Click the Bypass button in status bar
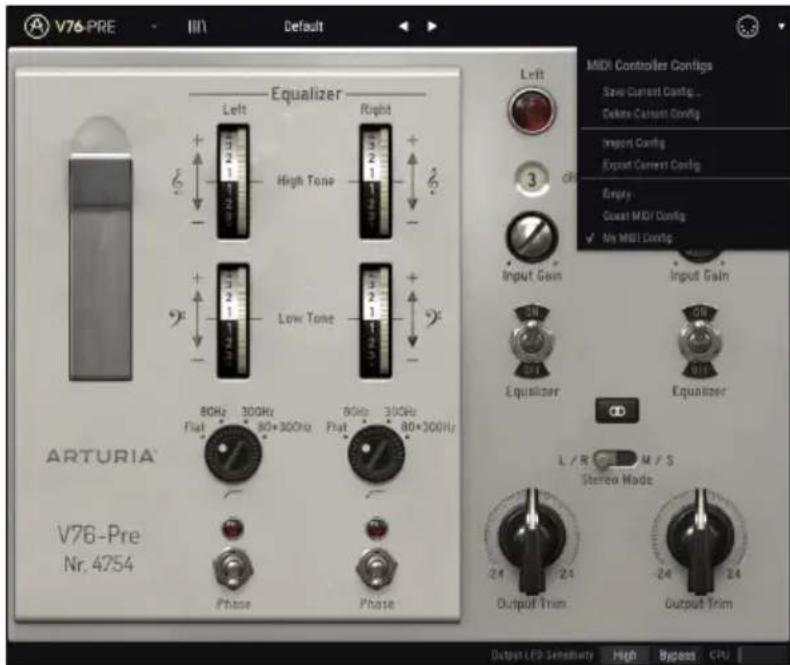This screenshot has height=665, width=790. tap(677, 655)
